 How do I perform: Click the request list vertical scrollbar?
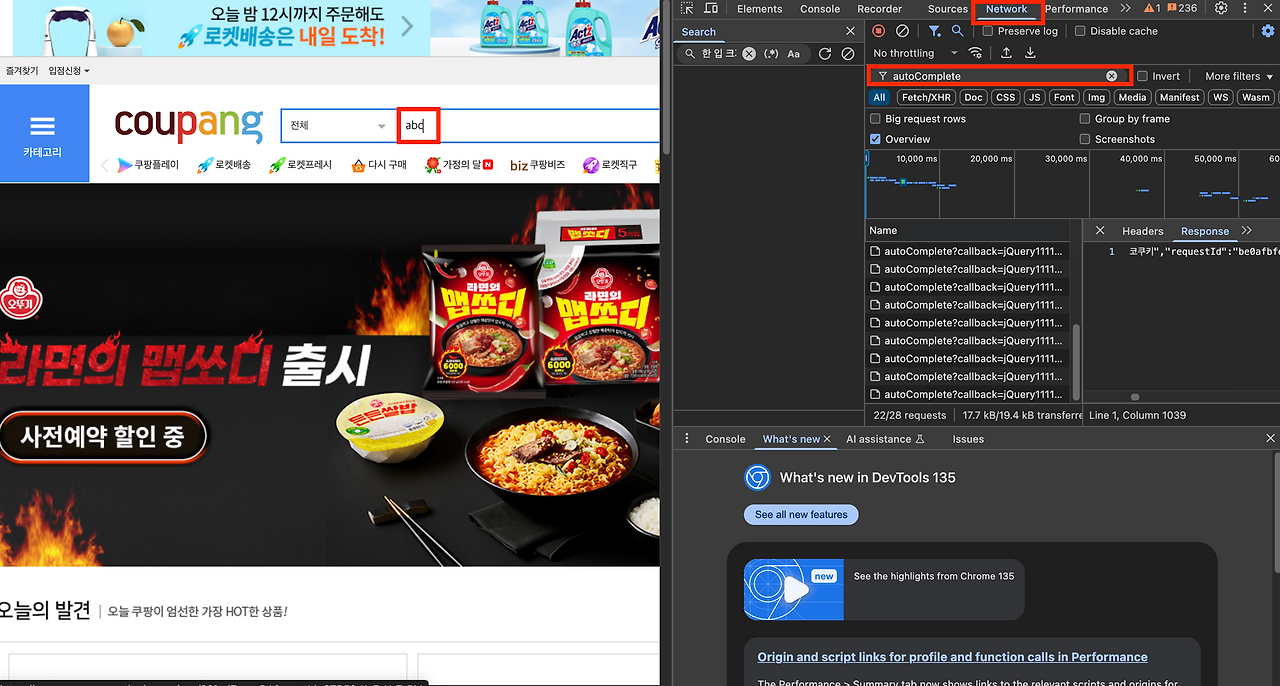click(1076, 362)
